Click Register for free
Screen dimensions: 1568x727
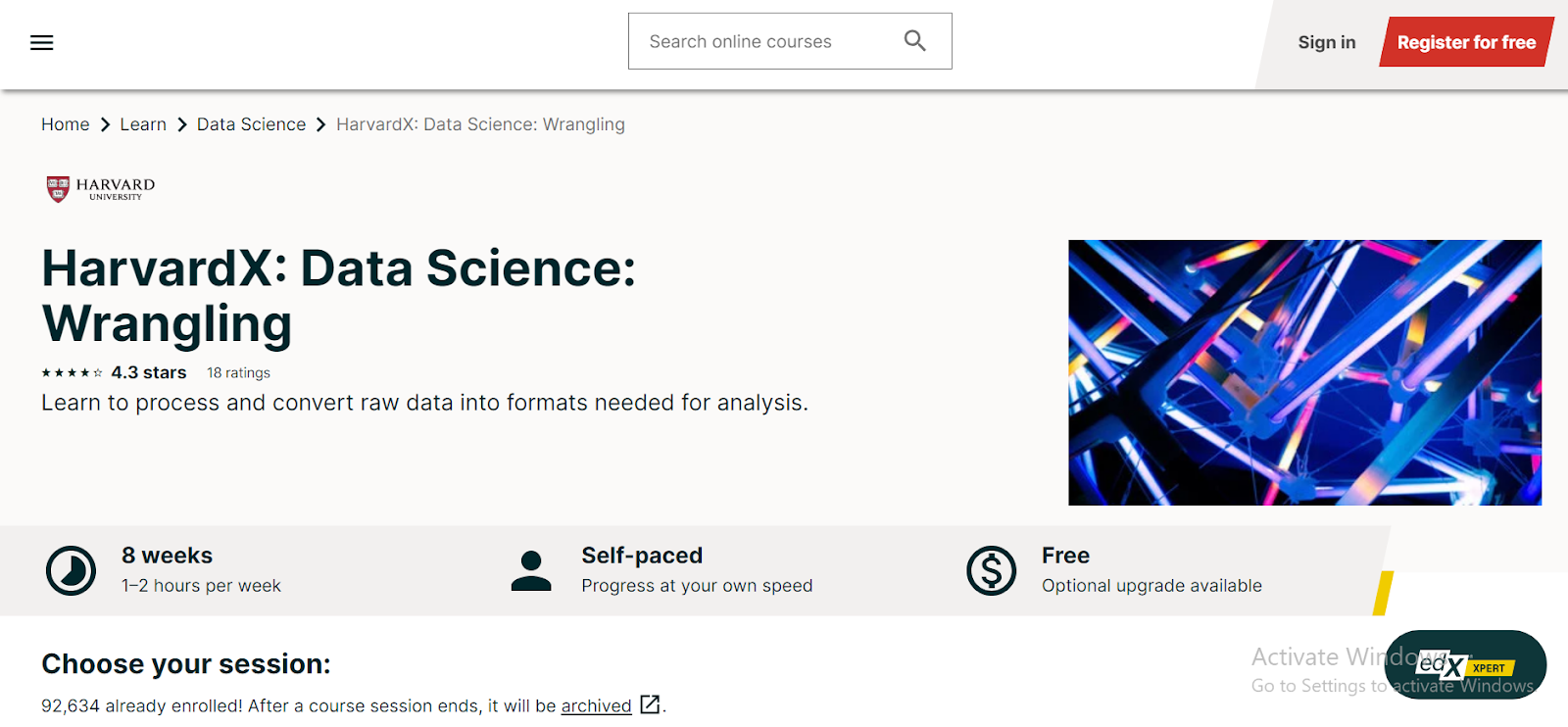coord(1465,42)
